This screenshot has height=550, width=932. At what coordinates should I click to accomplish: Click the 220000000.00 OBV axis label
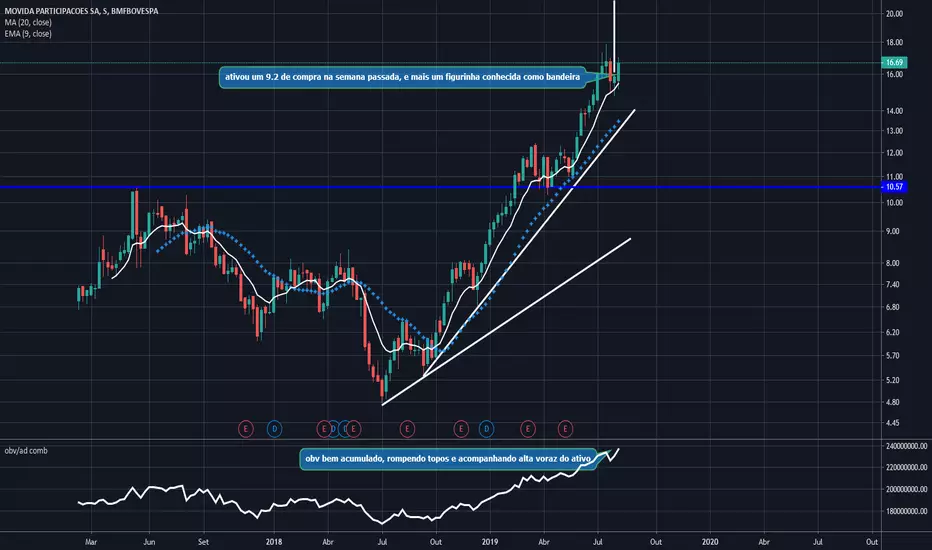(906, 467)
